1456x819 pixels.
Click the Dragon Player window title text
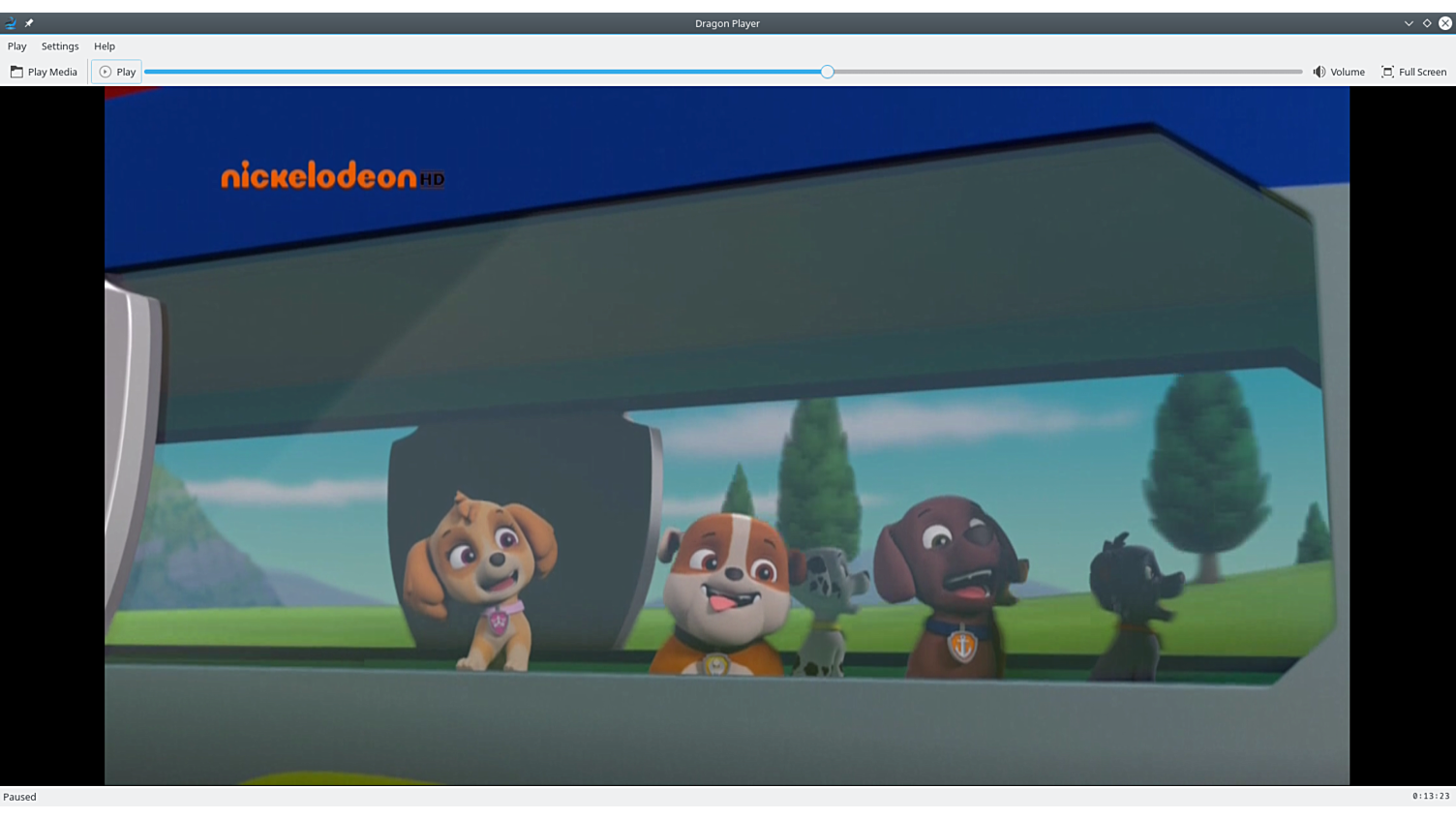click(727, 23)
